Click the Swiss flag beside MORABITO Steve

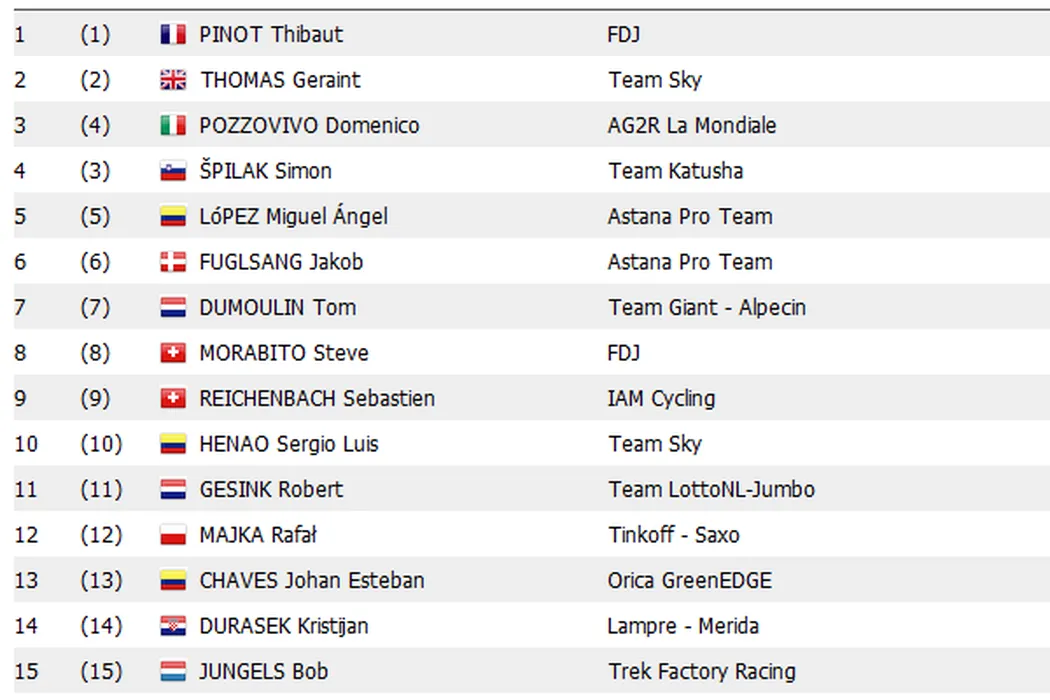point(173,354)
